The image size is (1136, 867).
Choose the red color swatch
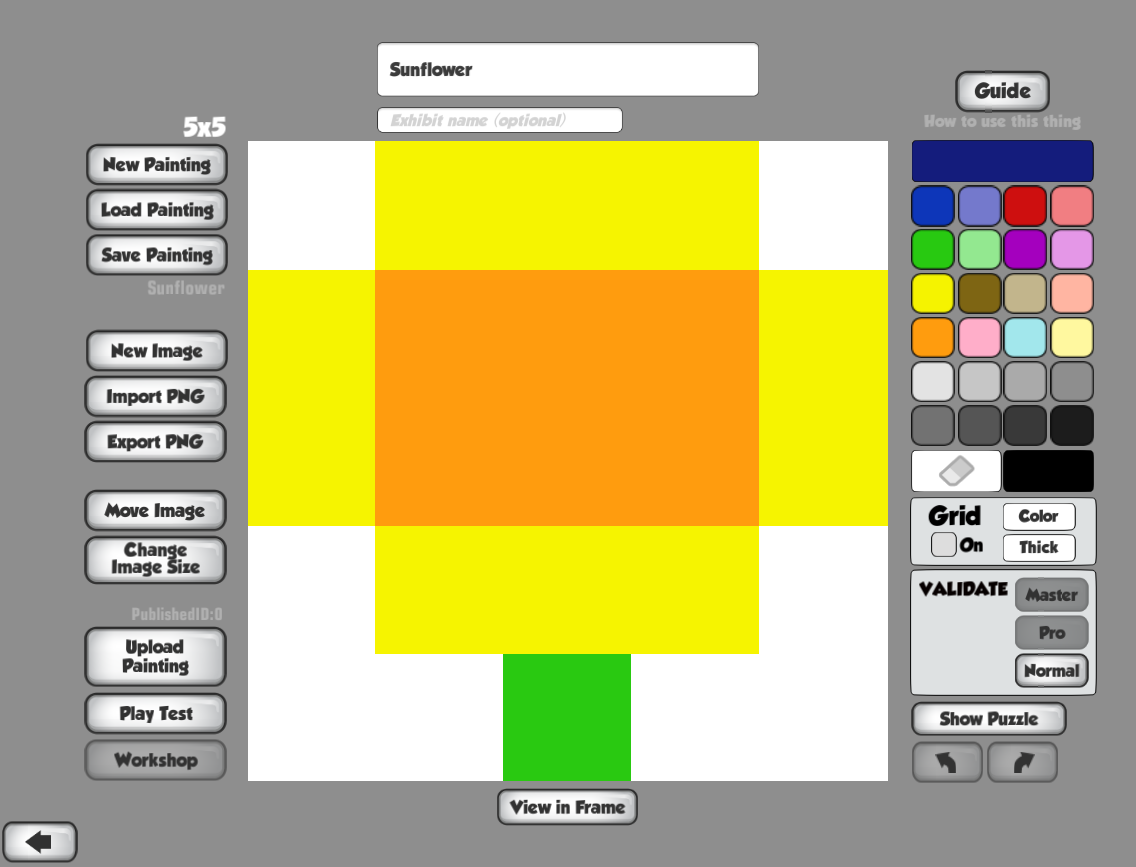pyautogui.click(x=1024, y=206)
